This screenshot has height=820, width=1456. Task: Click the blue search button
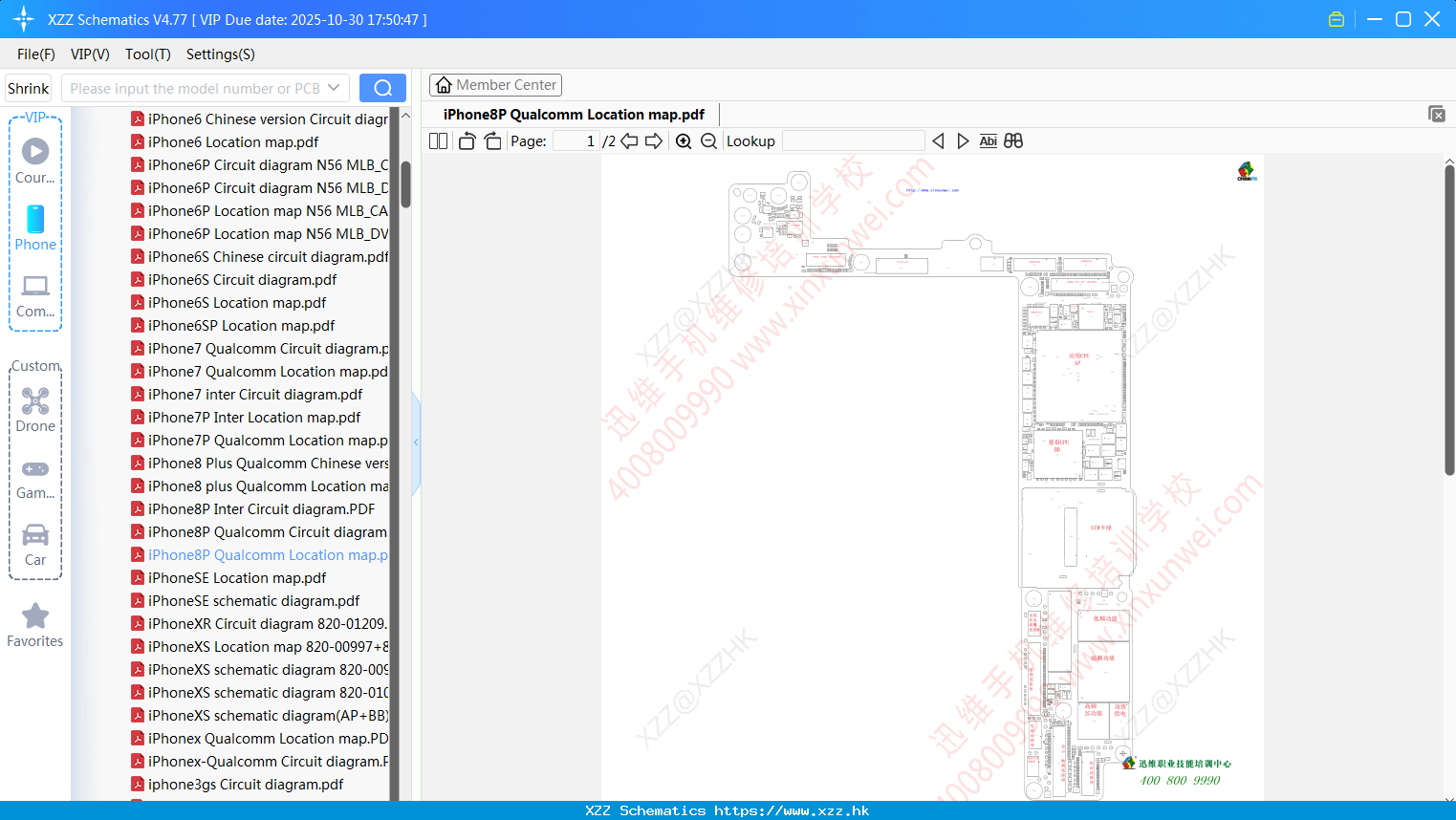click(382, 88)
